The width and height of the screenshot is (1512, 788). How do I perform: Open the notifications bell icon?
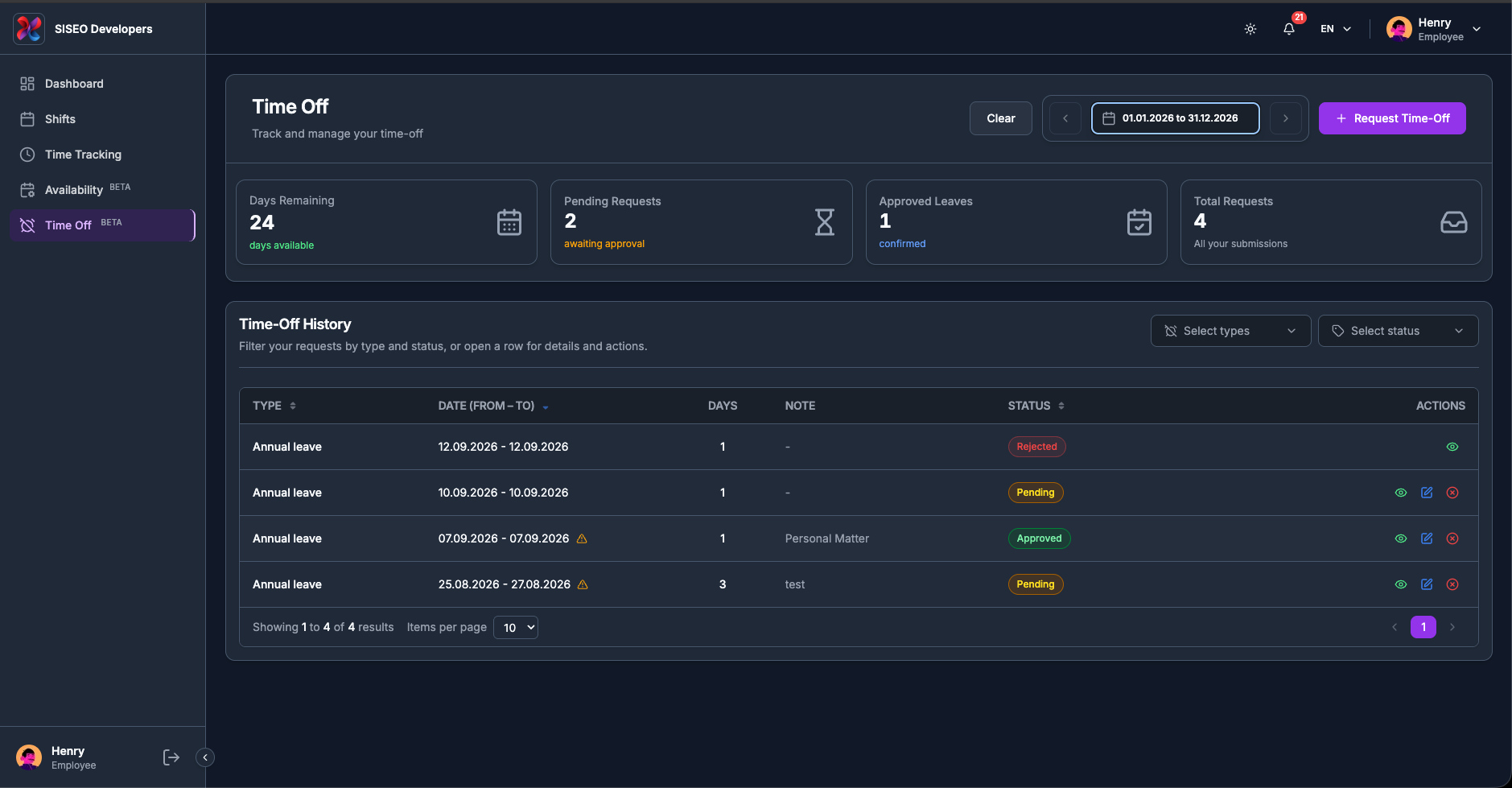tap(1289, 29)
